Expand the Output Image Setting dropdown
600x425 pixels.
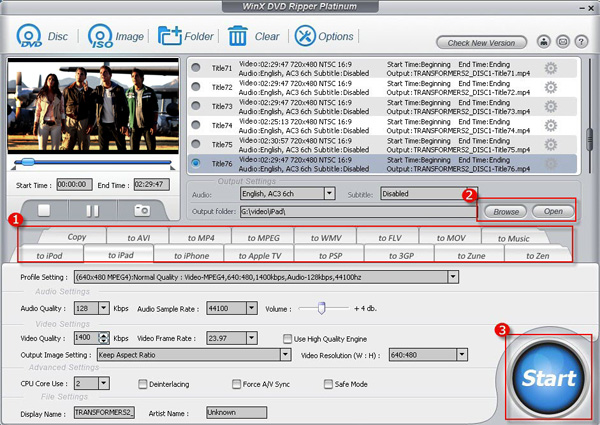(x=285, y=355)
